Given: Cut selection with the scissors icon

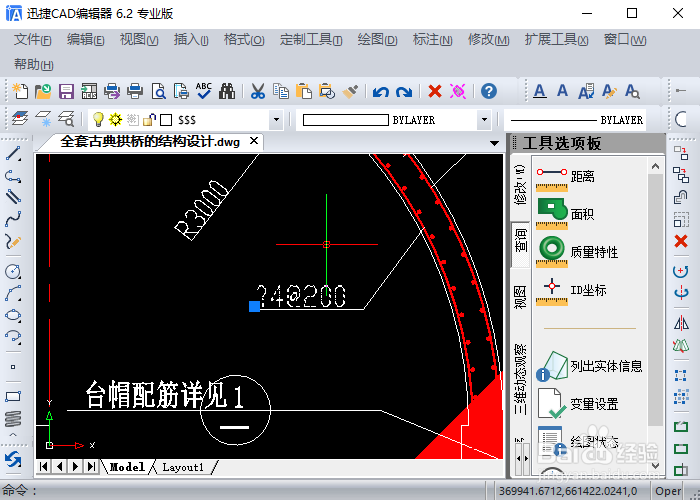Looking at the screenshot, I should (258, 92).
